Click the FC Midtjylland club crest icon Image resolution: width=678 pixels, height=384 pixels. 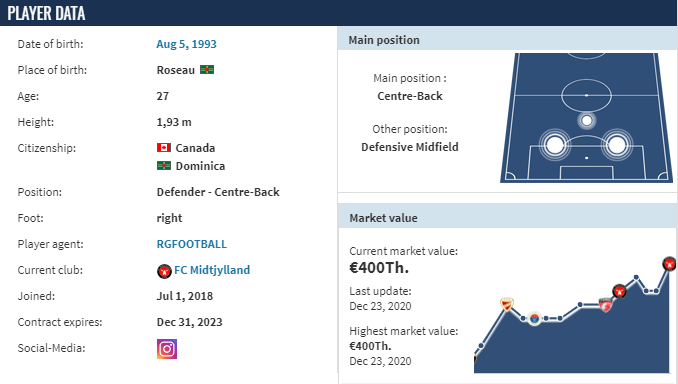[x=164, y=271]
